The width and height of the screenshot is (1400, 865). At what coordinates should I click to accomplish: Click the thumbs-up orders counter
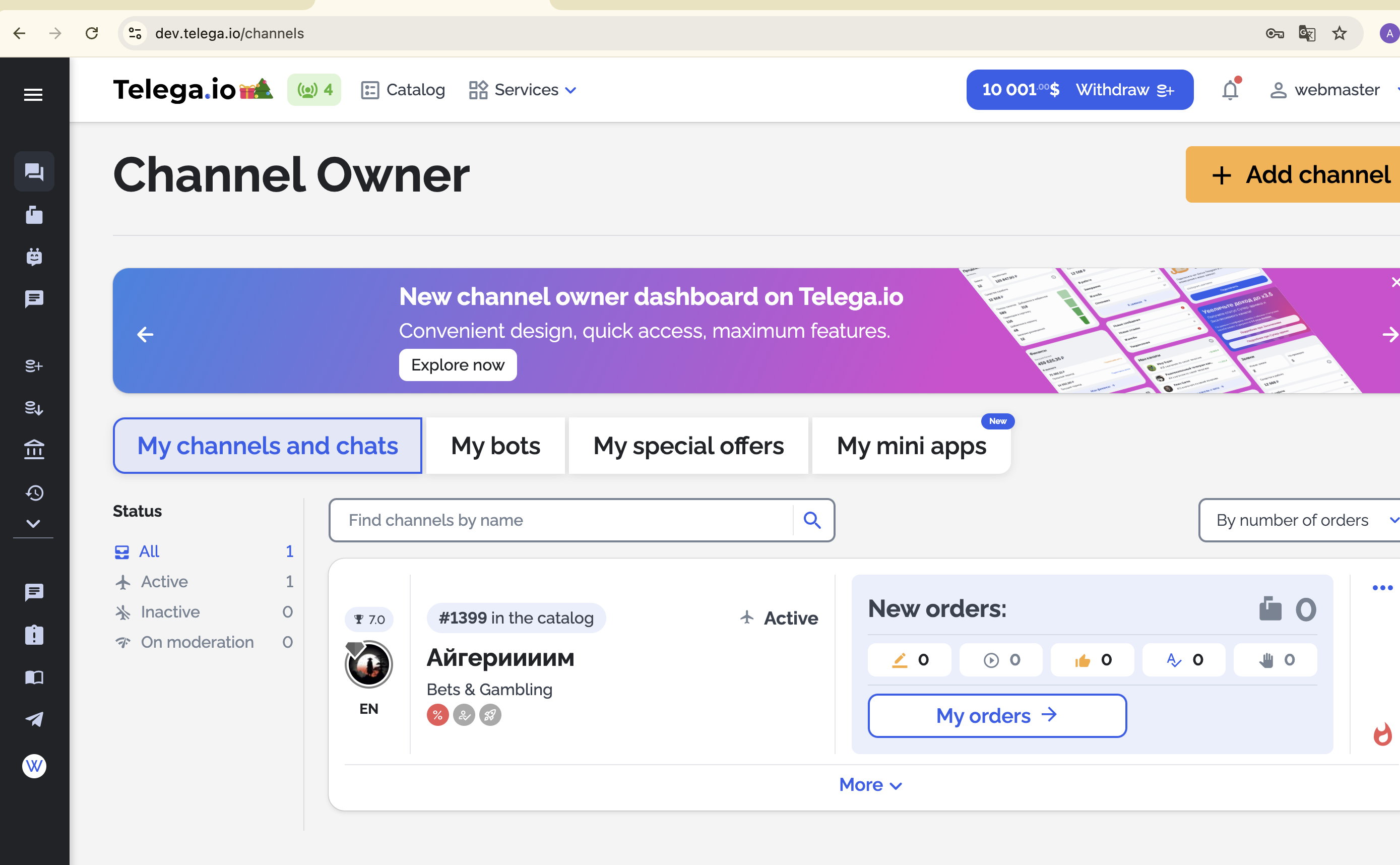coord(1092,660)
